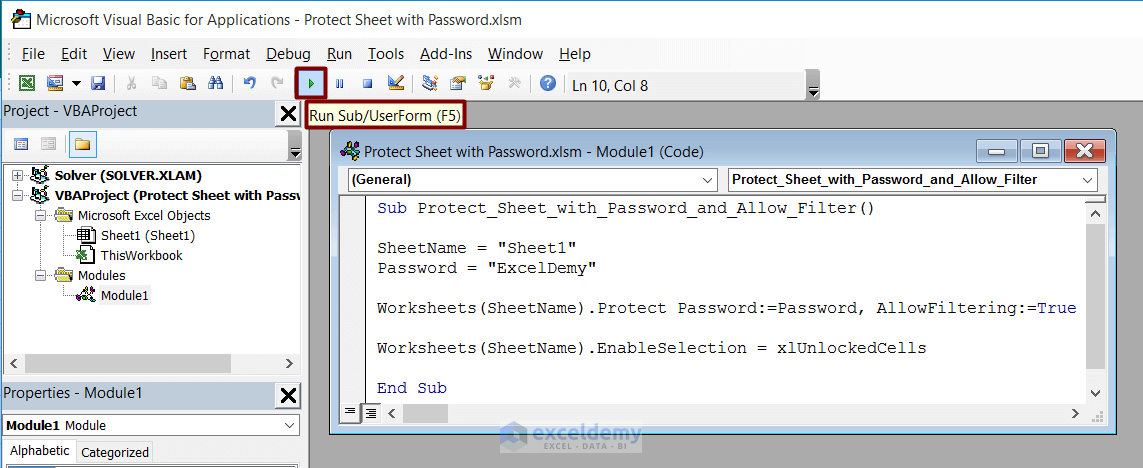Click the code window horizontal scrollbar thumb
The image size is (1143, 468).
(x=426, y=412)
